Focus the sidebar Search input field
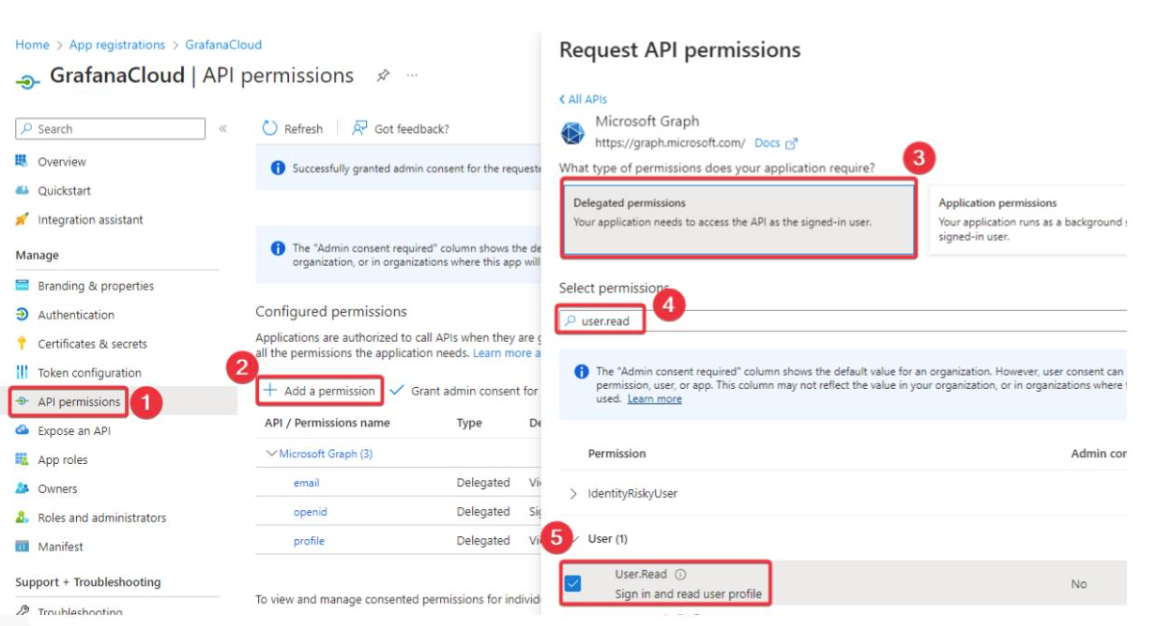 111,128
